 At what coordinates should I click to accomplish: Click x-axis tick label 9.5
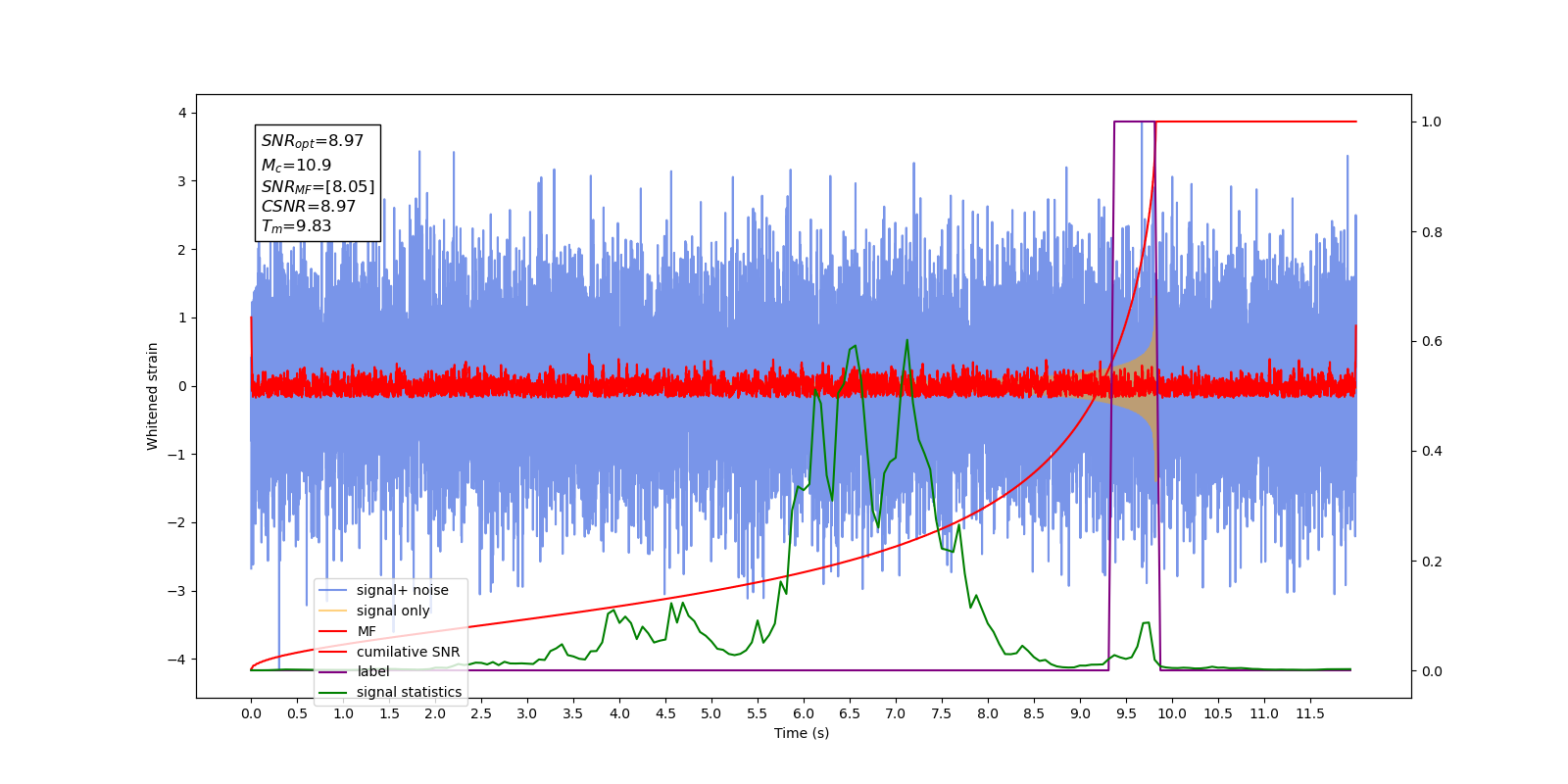[1126, 713]
